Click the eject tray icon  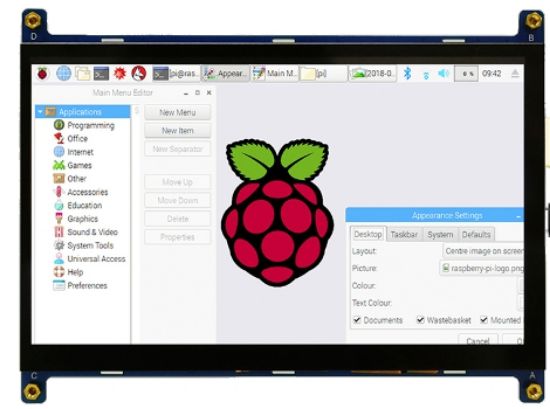(x=515, y=74)
